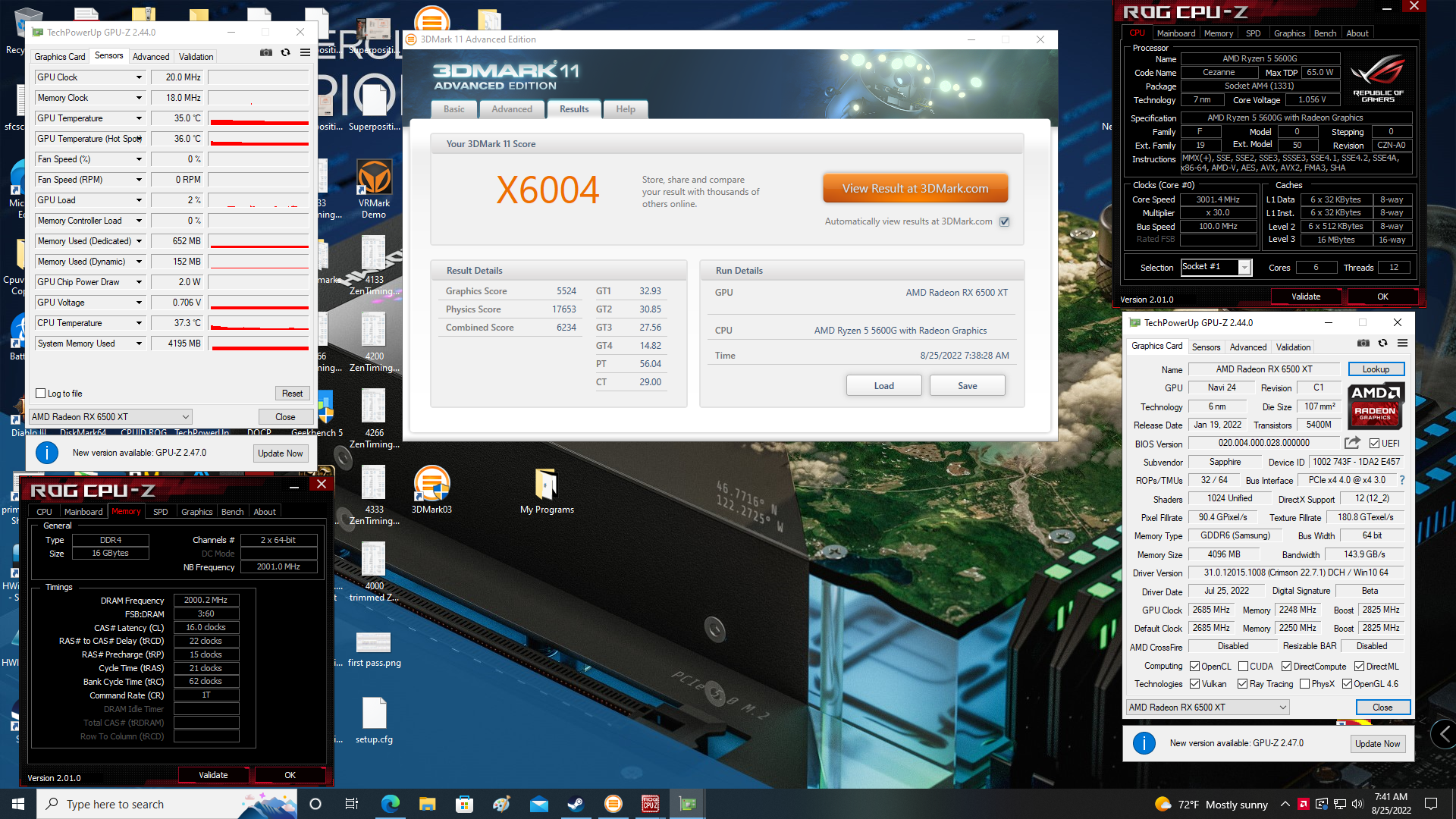Open Microsoft Store from taskbar
Screen dimensions: 1456x819
[464, 804]
